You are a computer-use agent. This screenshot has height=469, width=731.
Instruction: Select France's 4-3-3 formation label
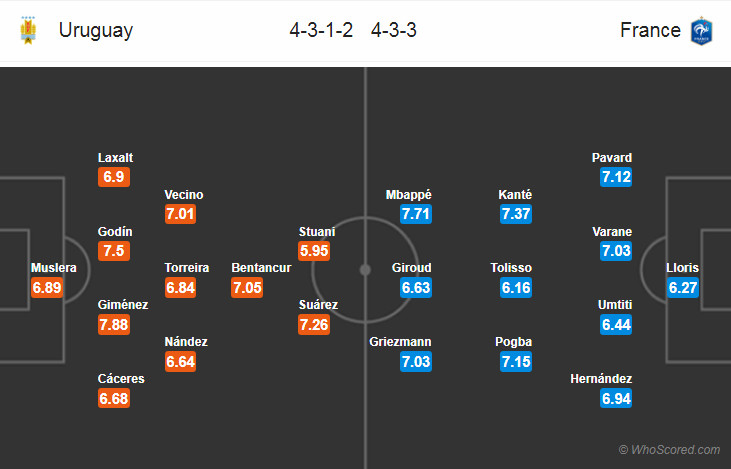394,30
